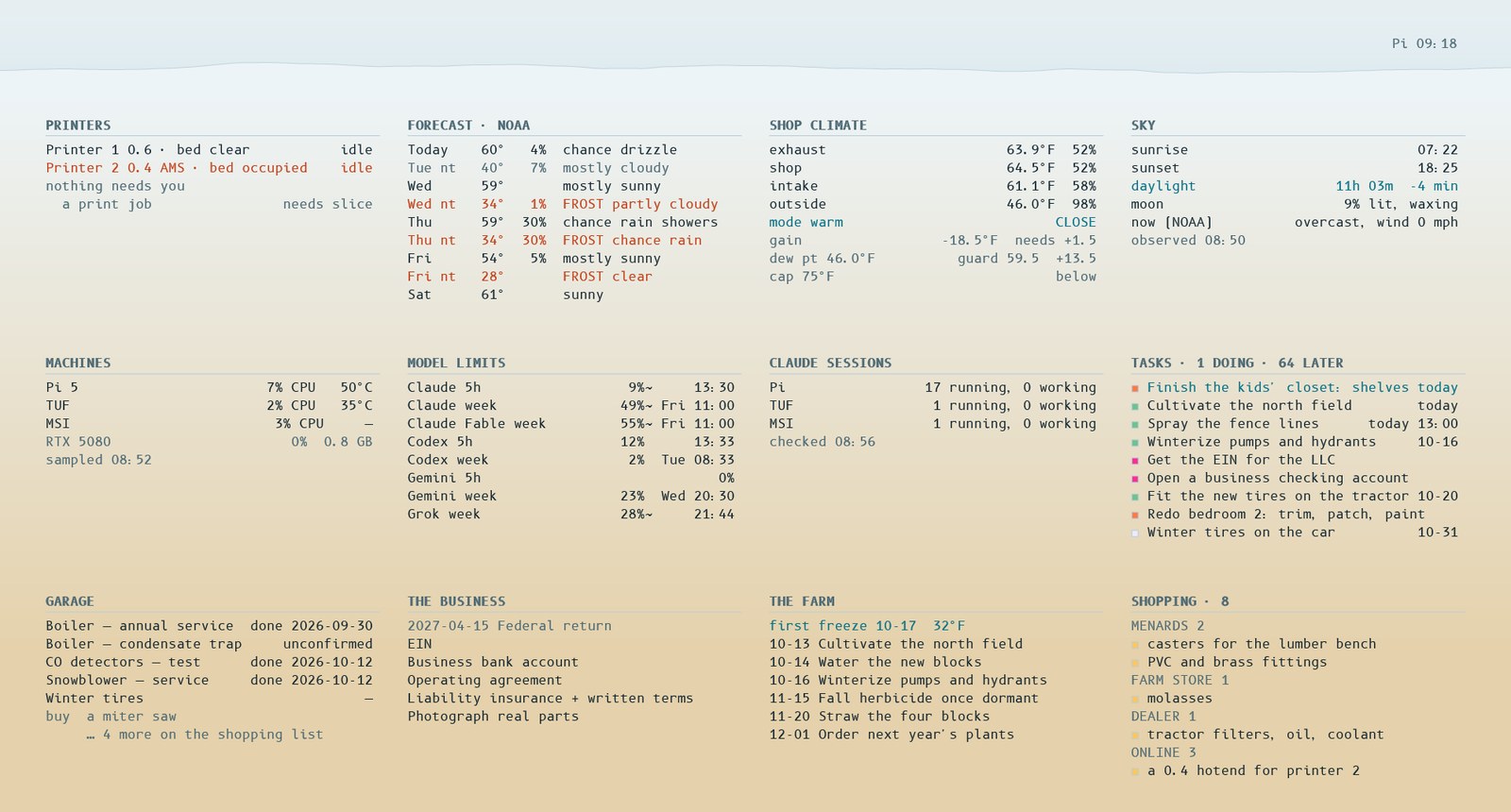
Task: Click the yellow marker beside casters for the lumber bench
Action: click(1135, 645)
